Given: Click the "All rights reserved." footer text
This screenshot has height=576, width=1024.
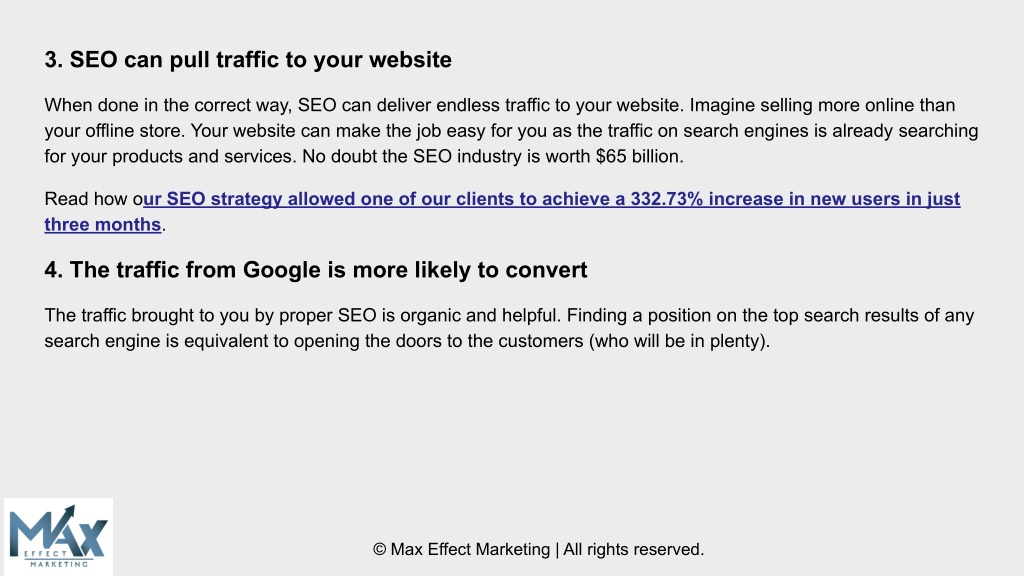Looking at the screenshot, I should 633,549.
